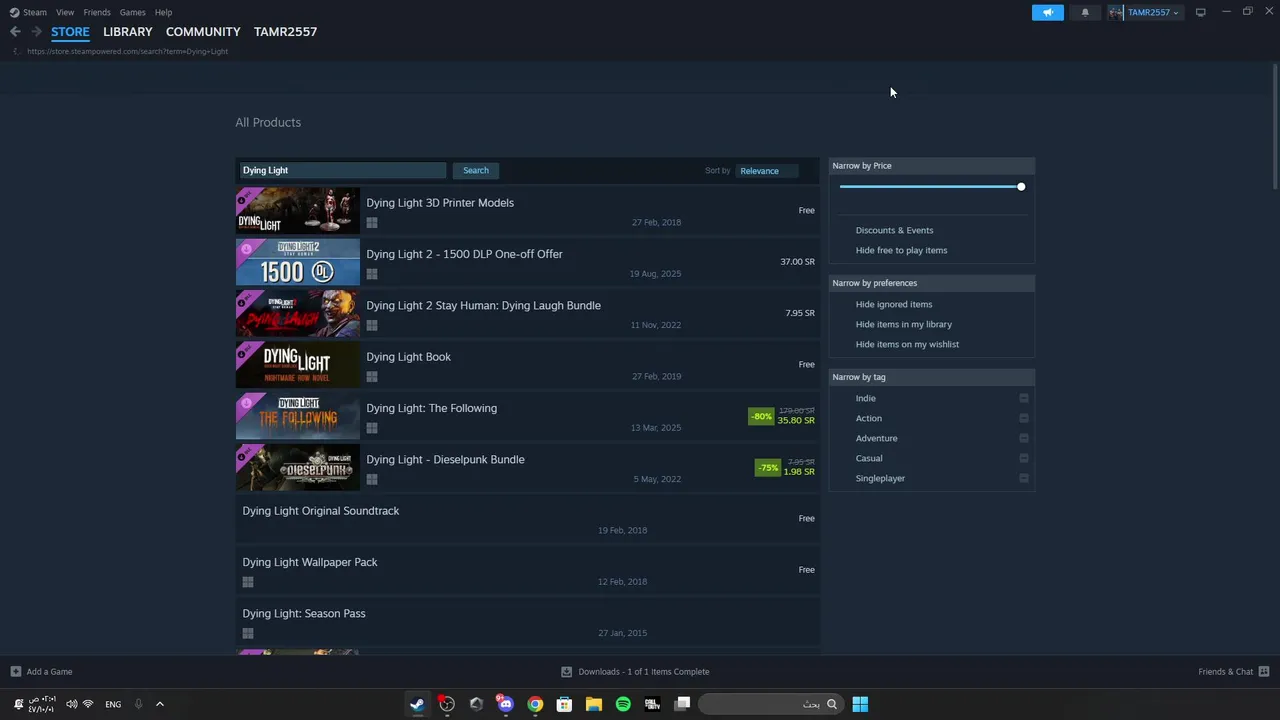This screenshot has height=720, width=1280.
Task: Click the taskbar Wi-Fi icon
Action: [88, 704]
